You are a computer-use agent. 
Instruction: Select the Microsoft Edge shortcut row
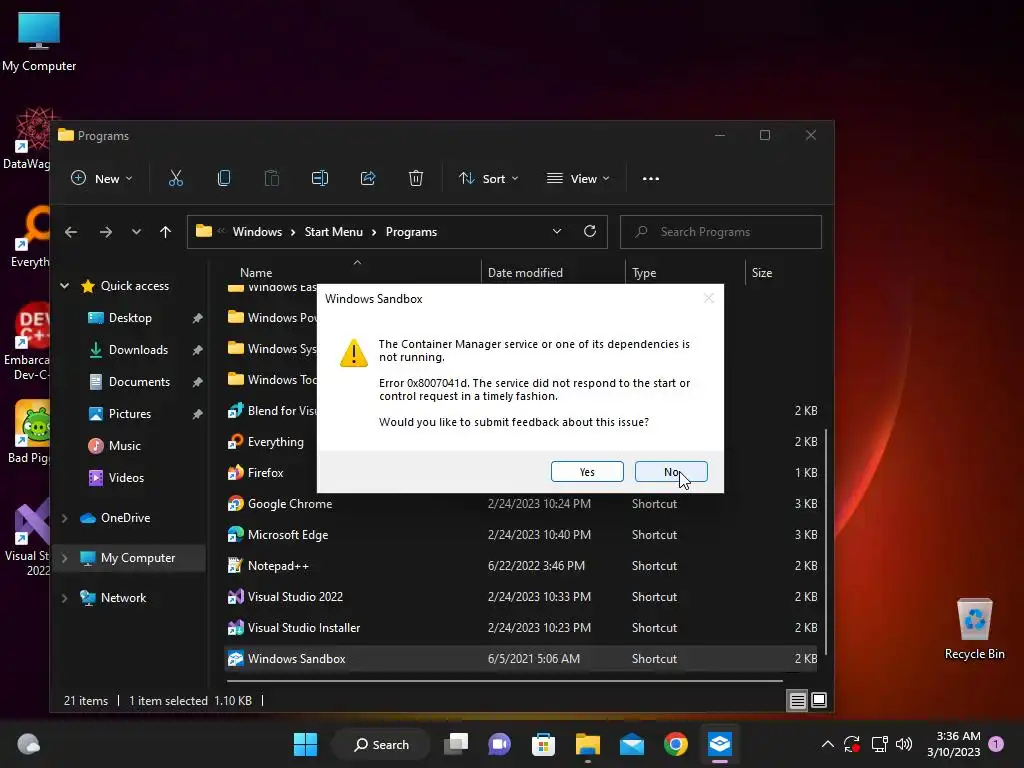coord(520,535)
